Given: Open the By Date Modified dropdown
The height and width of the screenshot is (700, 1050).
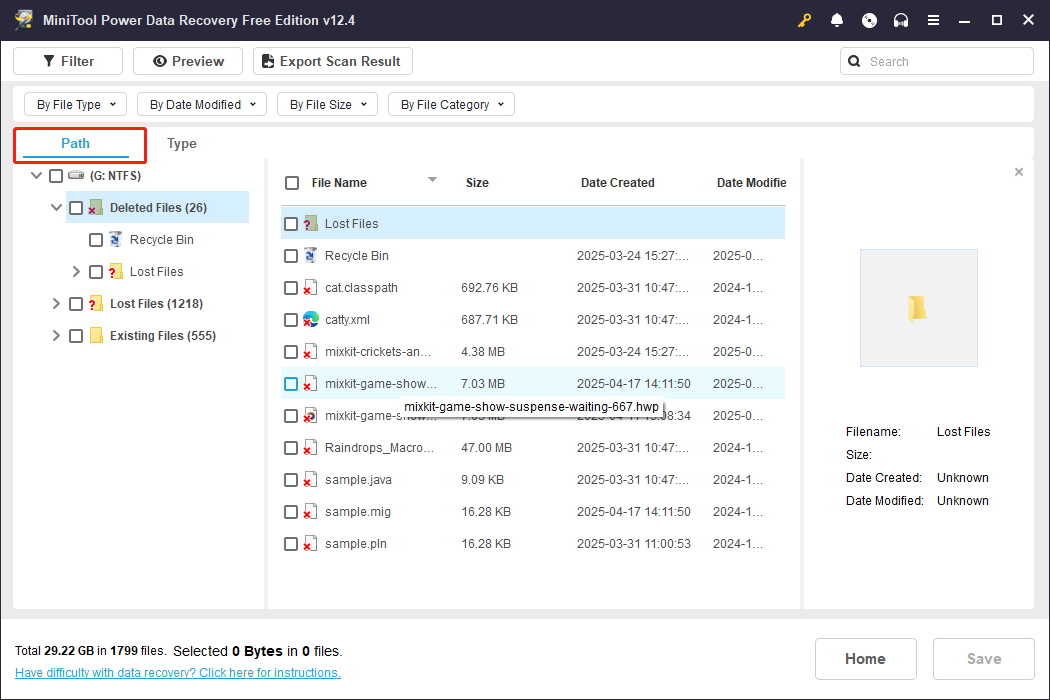Looking at the screenshot, I should (x=202, y=104).
